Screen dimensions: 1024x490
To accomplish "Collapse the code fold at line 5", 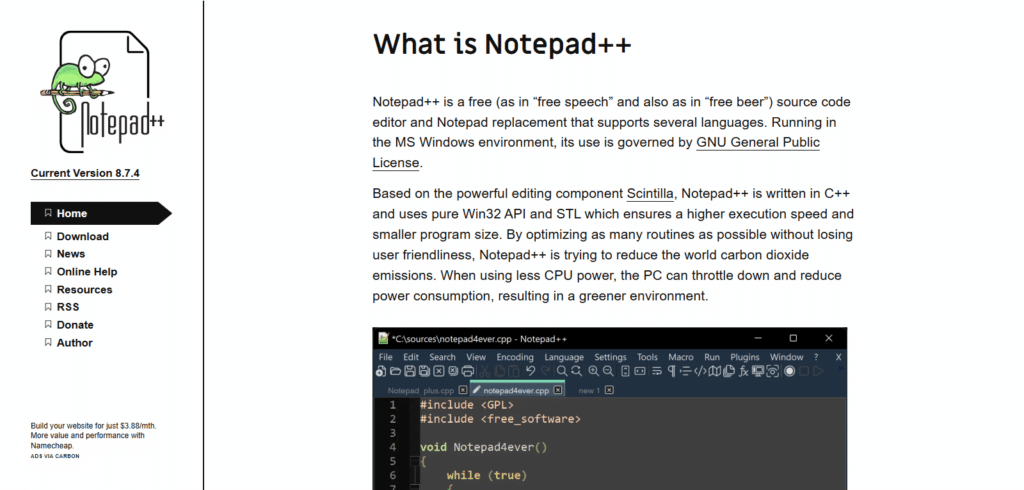I will click(413, 461).
